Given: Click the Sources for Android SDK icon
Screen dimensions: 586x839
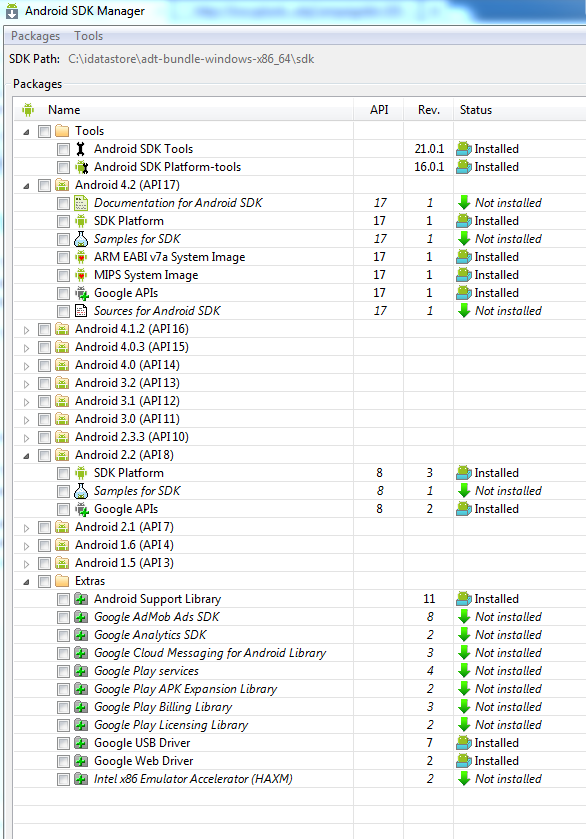Looking at the screenshot, I should [x=81, y=311].
